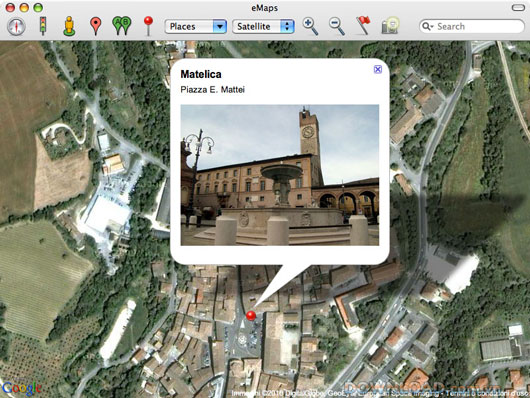Click the Google logo on the map
Viewport: 530px width, 398px height.
click(21, 388)
